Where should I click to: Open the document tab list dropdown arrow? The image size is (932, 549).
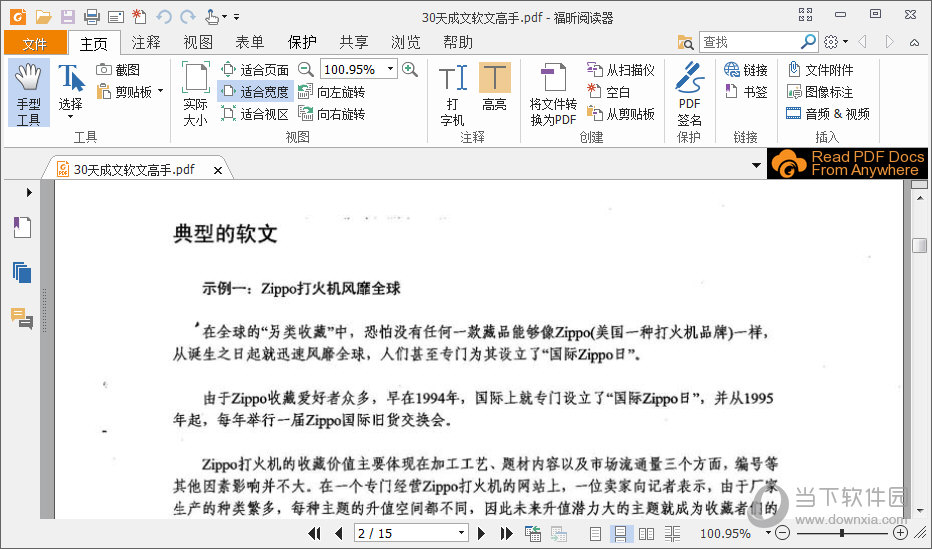(756, 165)
